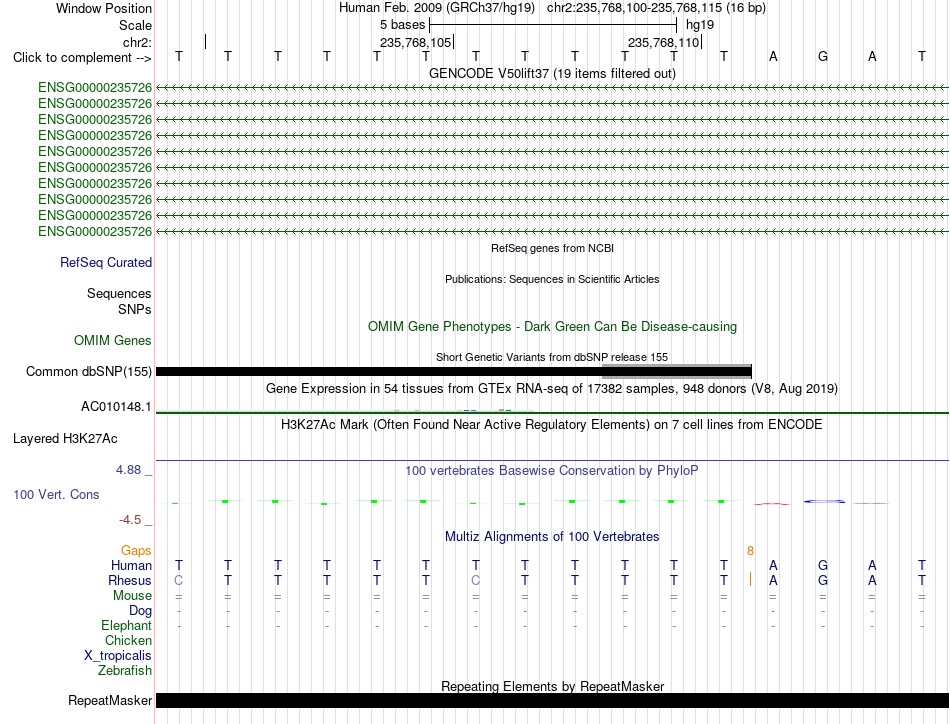
Task: Click the Mouse alignment row label
Action: click(x=132, y=596)
